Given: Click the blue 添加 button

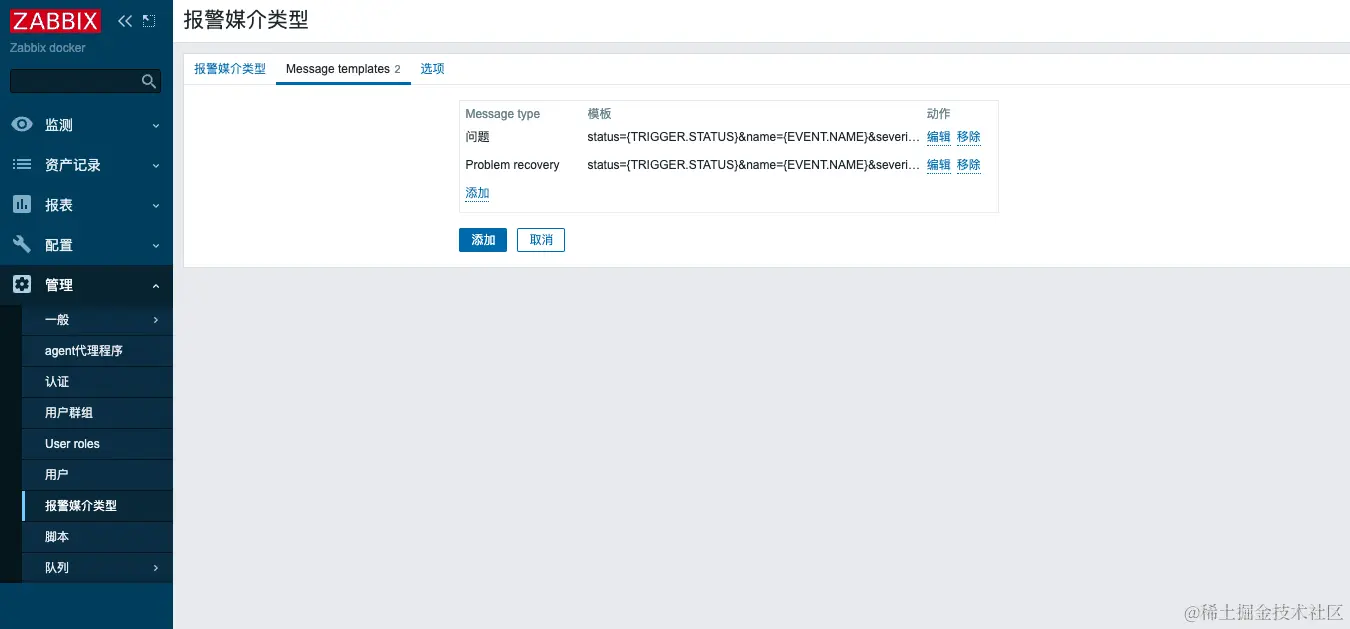Looking at the screenshot, I should coord(483,240).
